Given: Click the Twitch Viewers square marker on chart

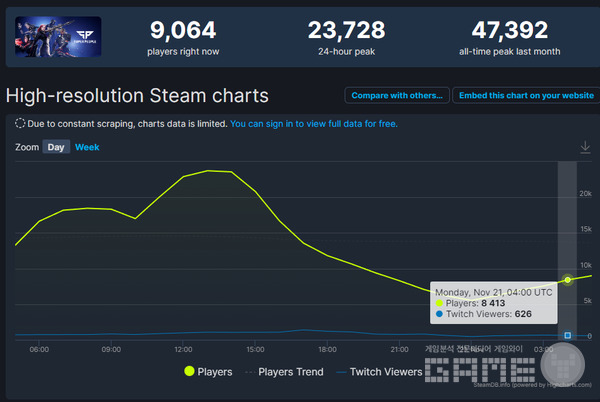Looking at the screenshot, I should click(568, 335).
